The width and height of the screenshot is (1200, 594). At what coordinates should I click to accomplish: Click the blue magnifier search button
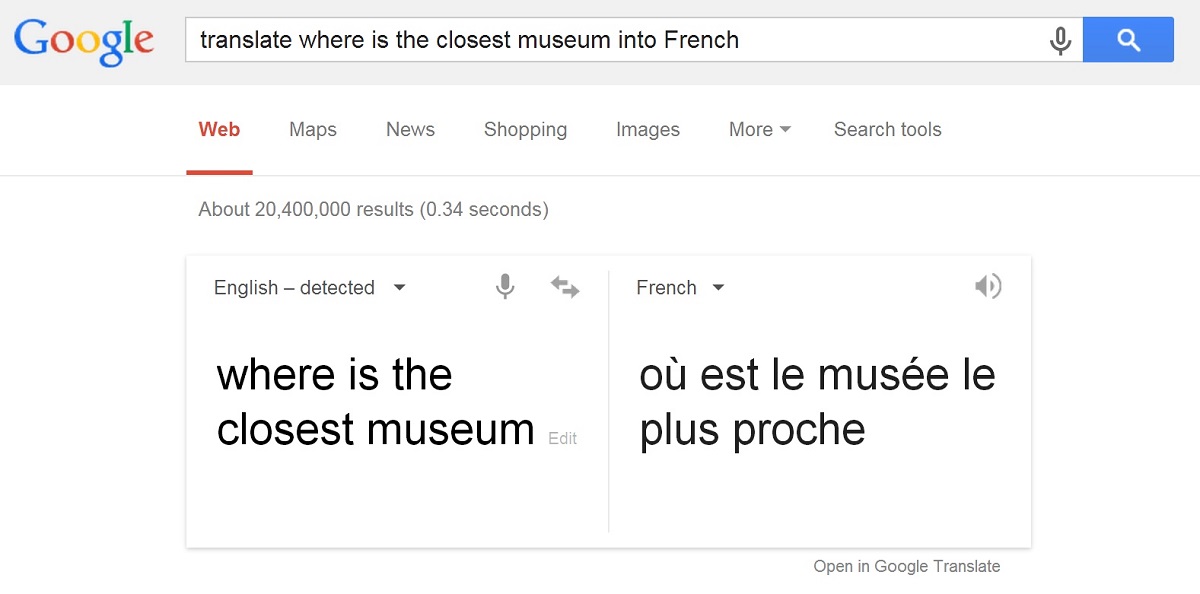coord(1128,41)
